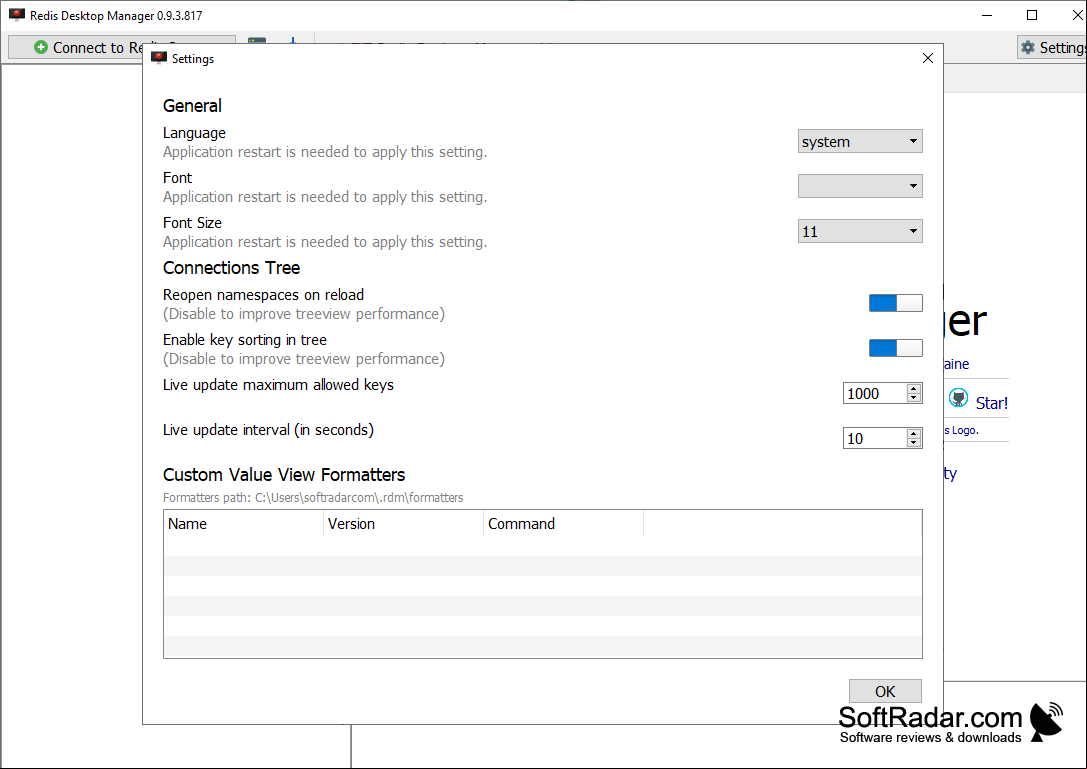Viewport: 1087px width, 769px height.
Task: Click the Command column header
Action: (564, 524)
